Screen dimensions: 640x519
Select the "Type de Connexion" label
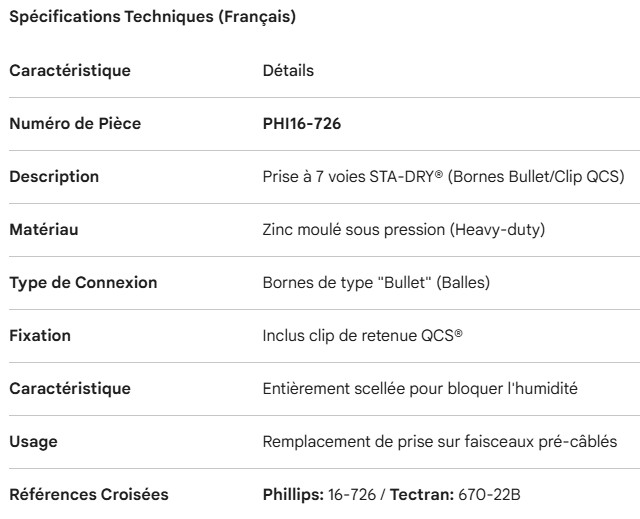click(x=83, y=283)
